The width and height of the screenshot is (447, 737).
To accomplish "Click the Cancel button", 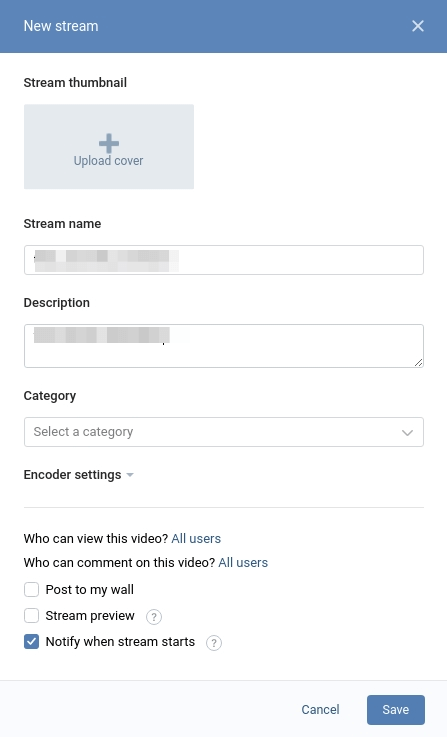I will click(x=320, y=710).
